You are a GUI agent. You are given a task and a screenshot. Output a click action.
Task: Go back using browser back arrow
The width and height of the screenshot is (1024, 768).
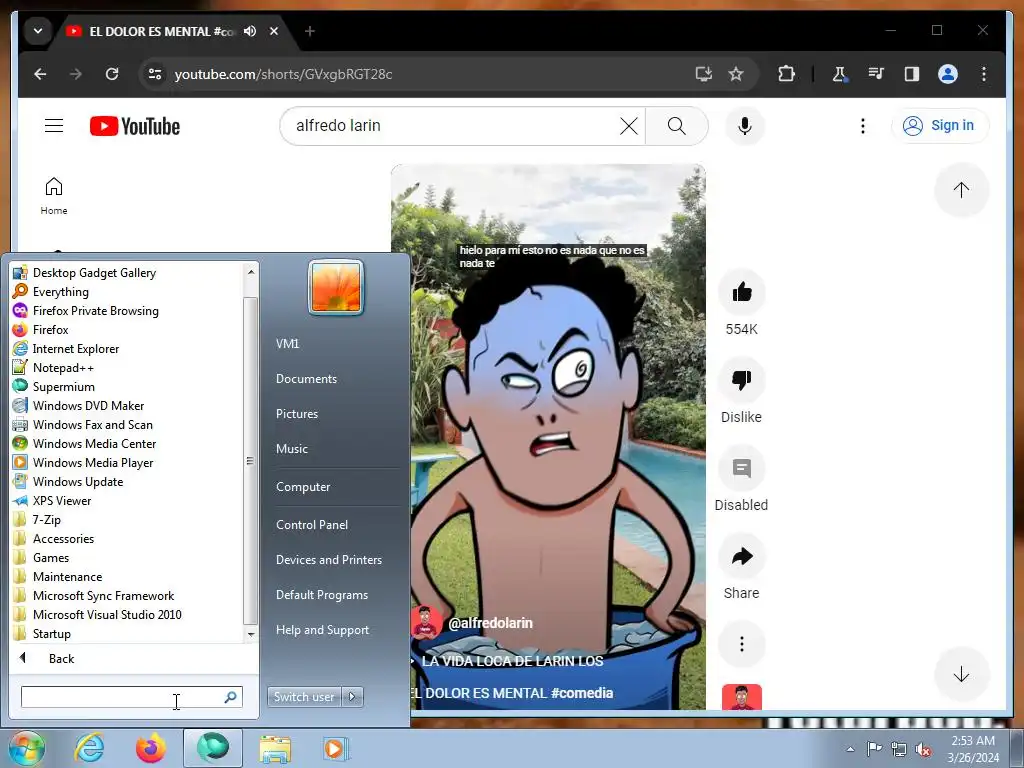coord(40,74)
